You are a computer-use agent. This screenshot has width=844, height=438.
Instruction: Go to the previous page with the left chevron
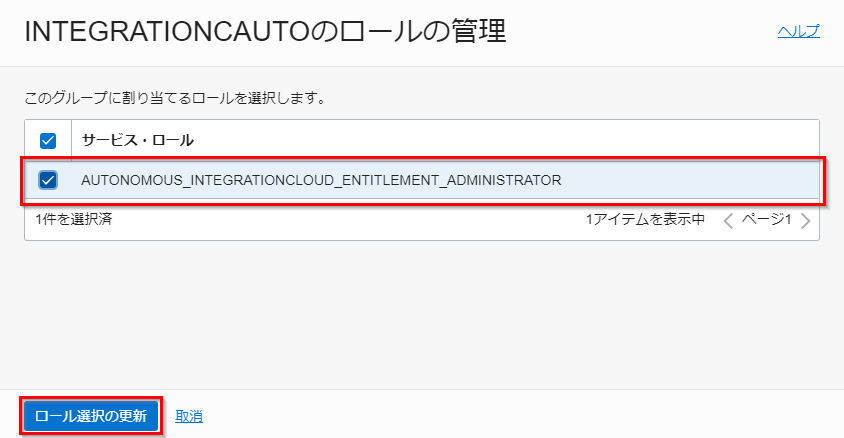[x=728, y=221]
